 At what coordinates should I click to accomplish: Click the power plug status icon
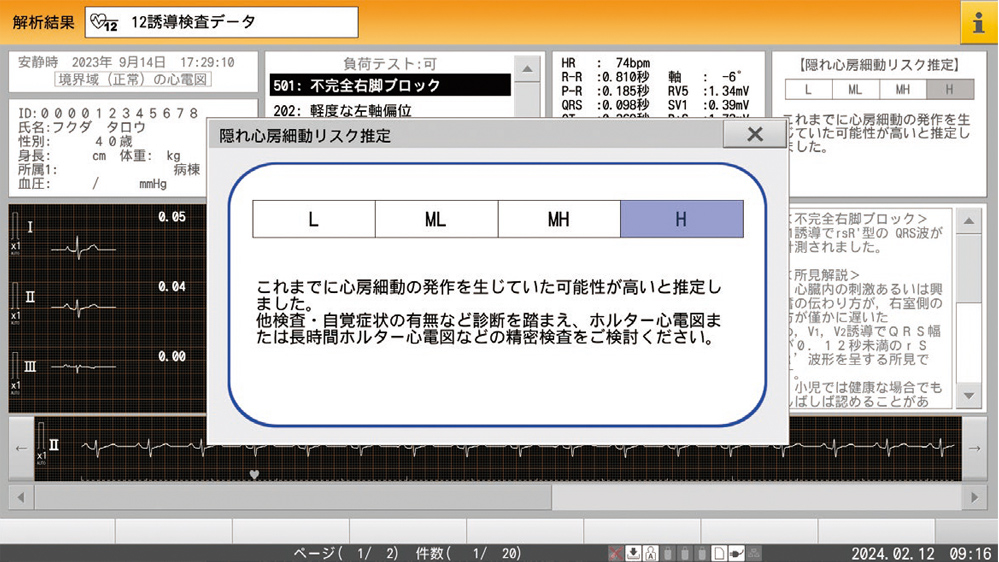coord(736,553)
